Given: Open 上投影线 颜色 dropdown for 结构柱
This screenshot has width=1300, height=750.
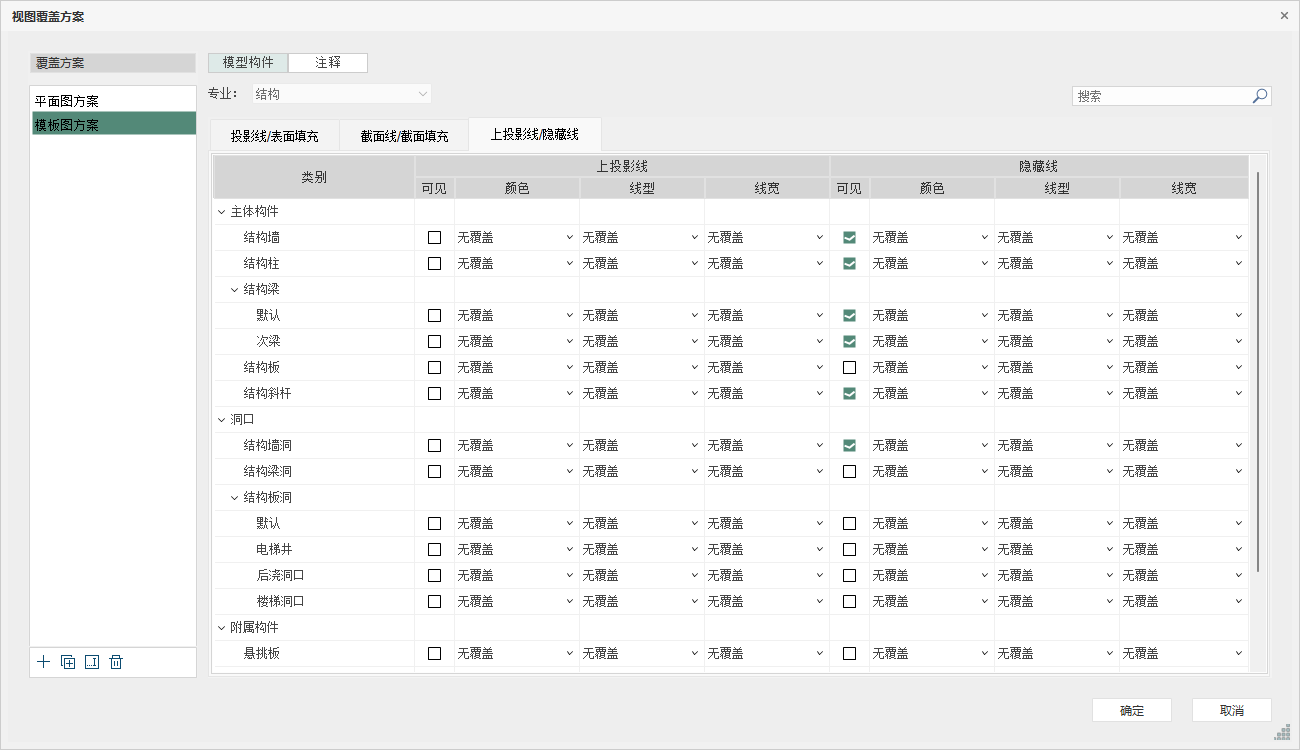Looking at the screenshot, I should [516, 263].
